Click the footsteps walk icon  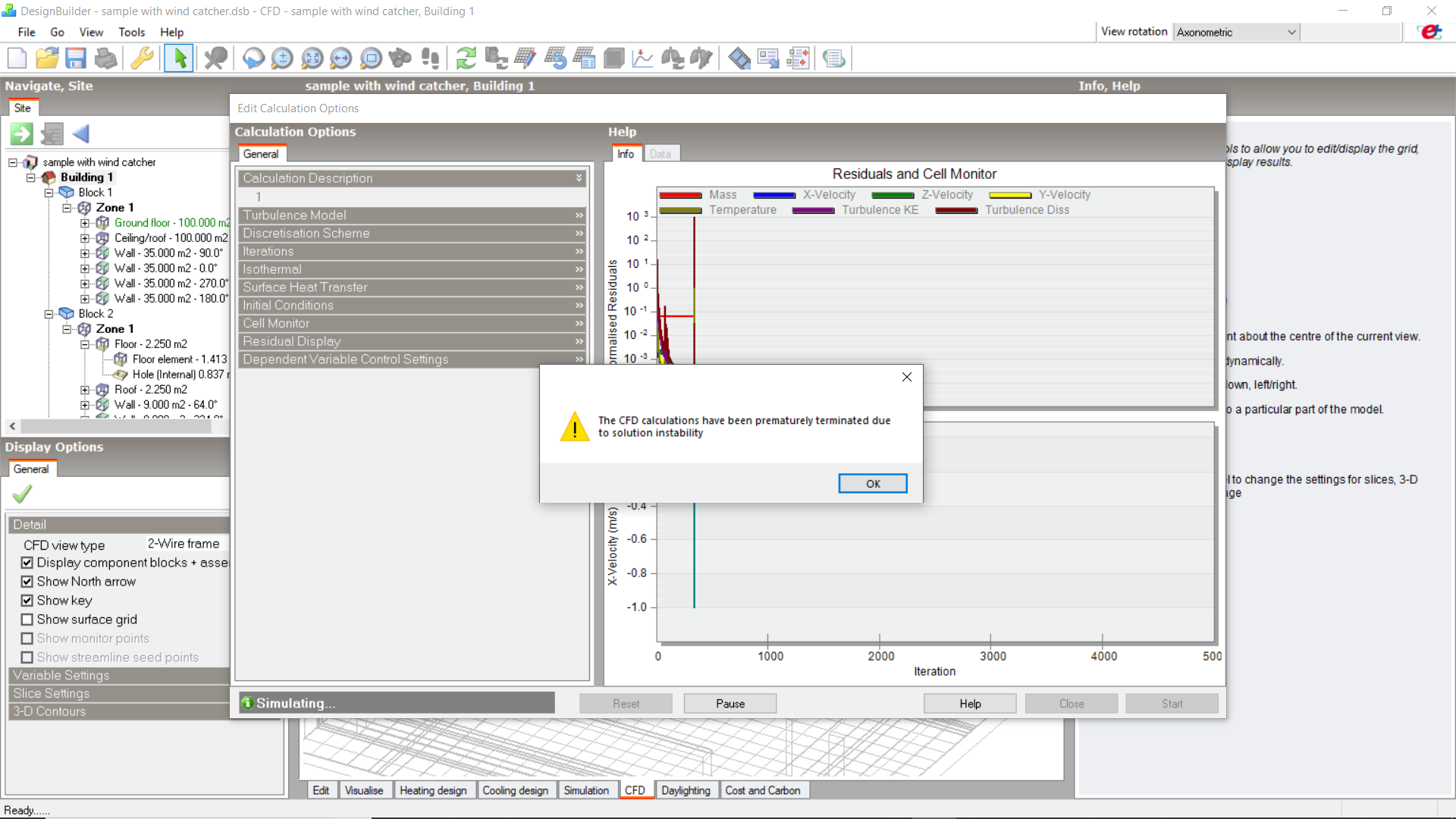(x=430, y=58)
